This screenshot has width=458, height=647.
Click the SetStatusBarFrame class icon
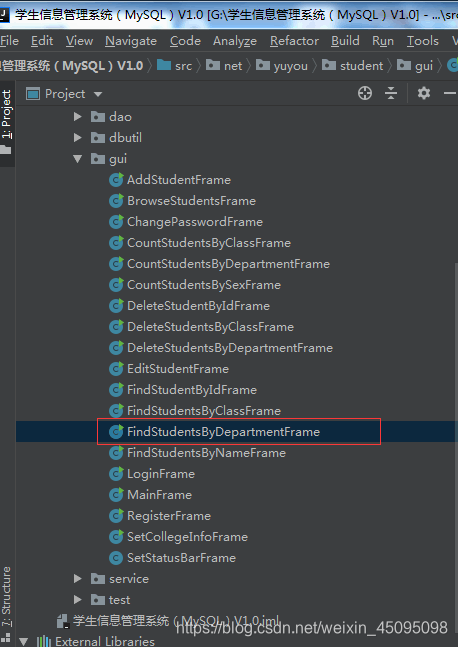click(x=116, y=558)
